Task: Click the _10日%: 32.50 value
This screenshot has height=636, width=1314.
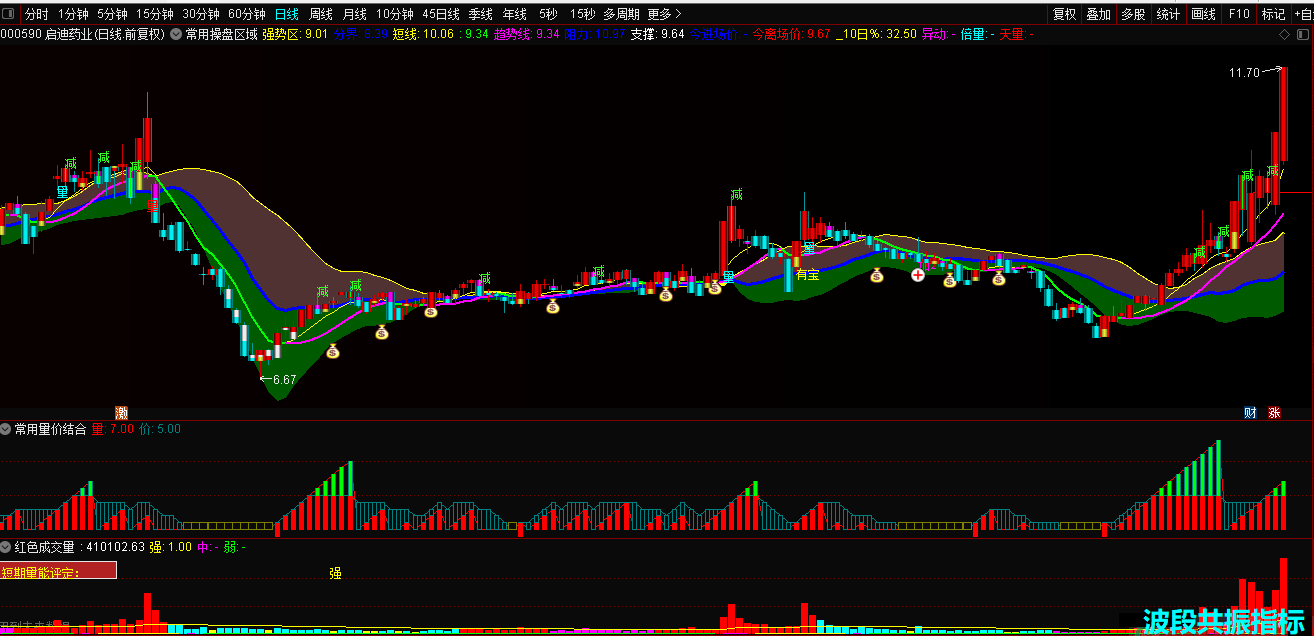Action: click(x=876, y=34)
